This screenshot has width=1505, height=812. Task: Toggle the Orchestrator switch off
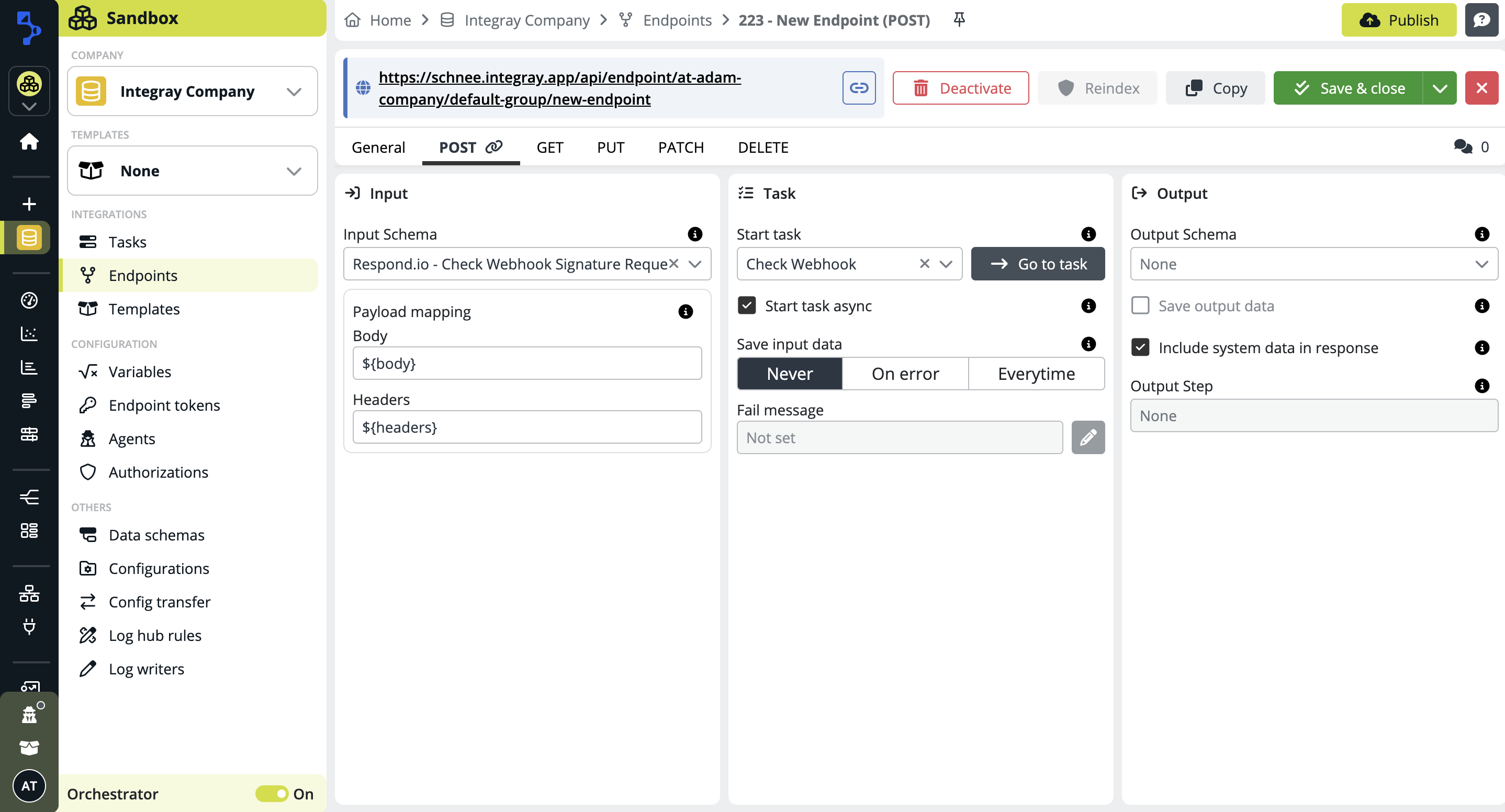click(272, 793)
